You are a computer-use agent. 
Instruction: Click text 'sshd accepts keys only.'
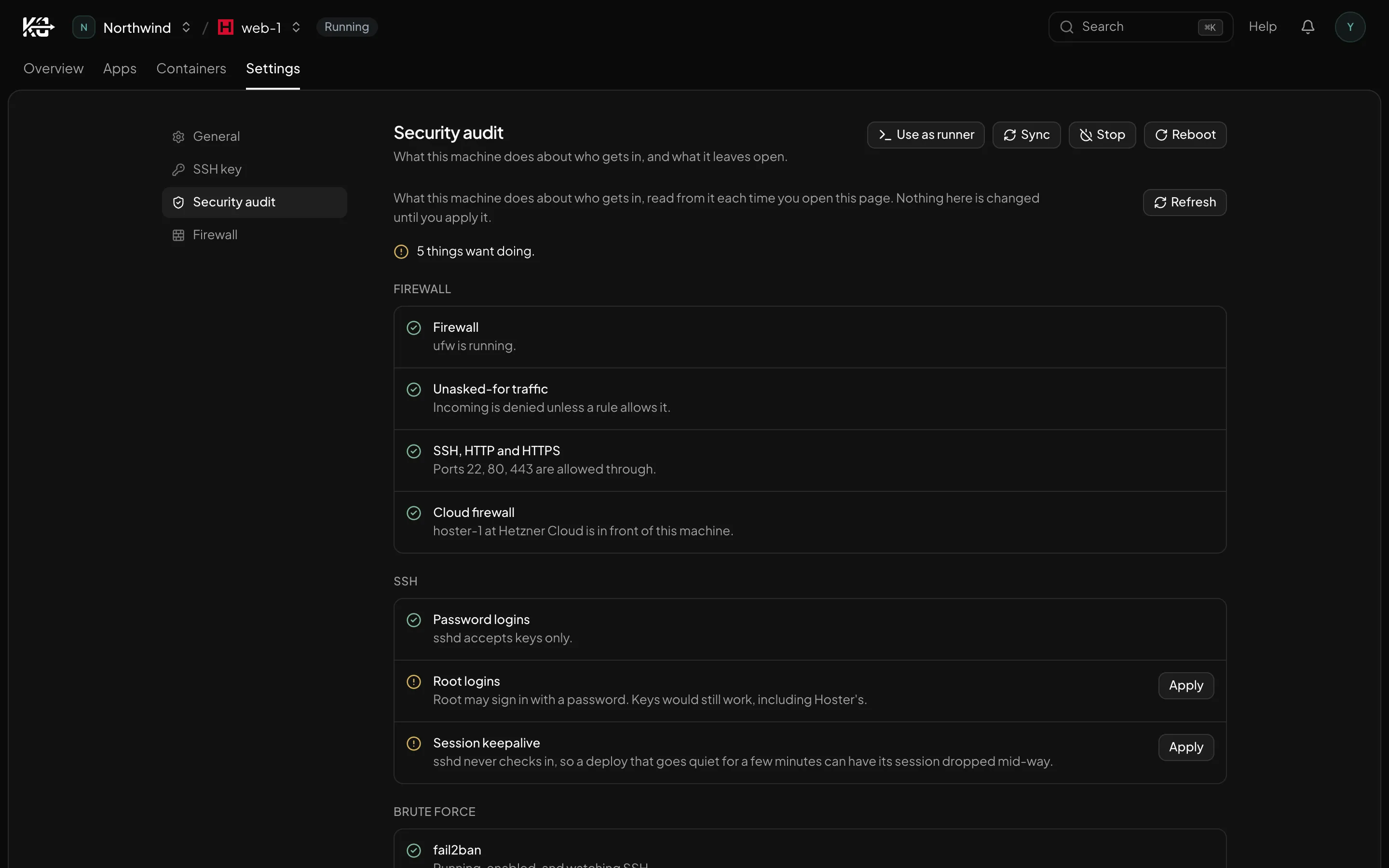(x=503, y=638)
